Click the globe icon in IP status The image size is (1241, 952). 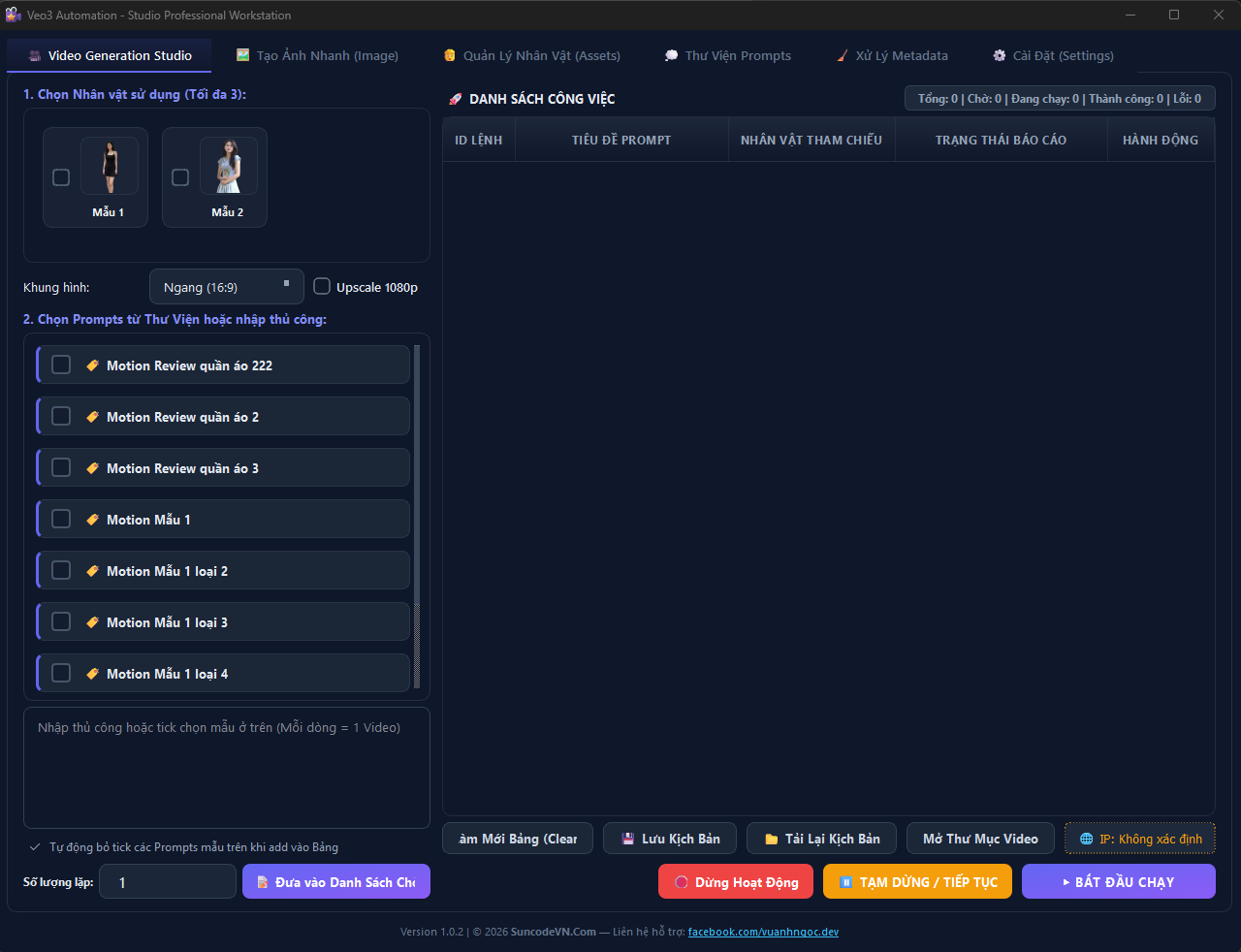point(1086,839)
